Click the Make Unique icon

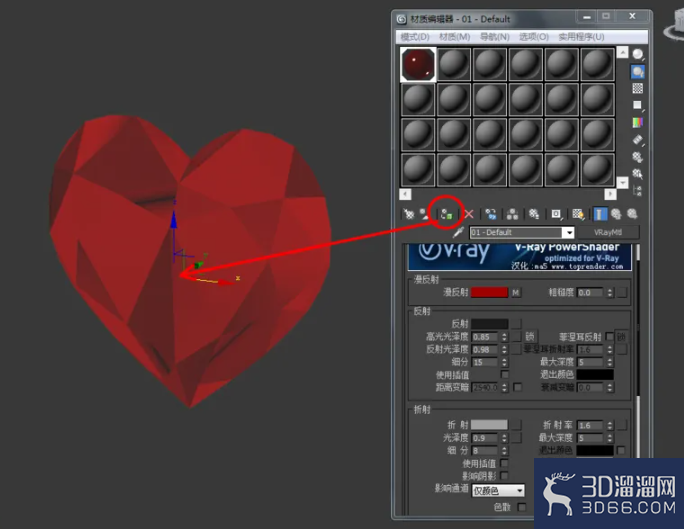513,214
